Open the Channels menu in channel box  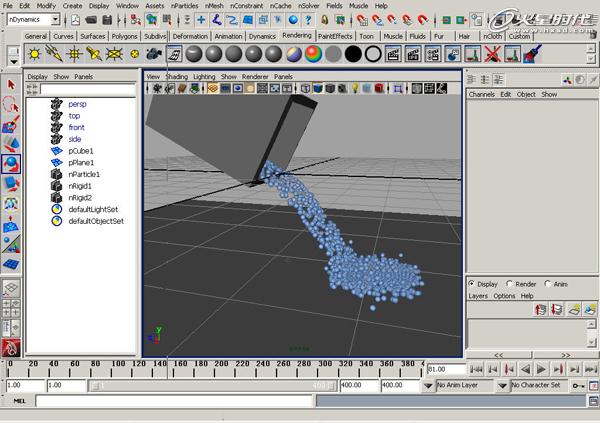482,94
